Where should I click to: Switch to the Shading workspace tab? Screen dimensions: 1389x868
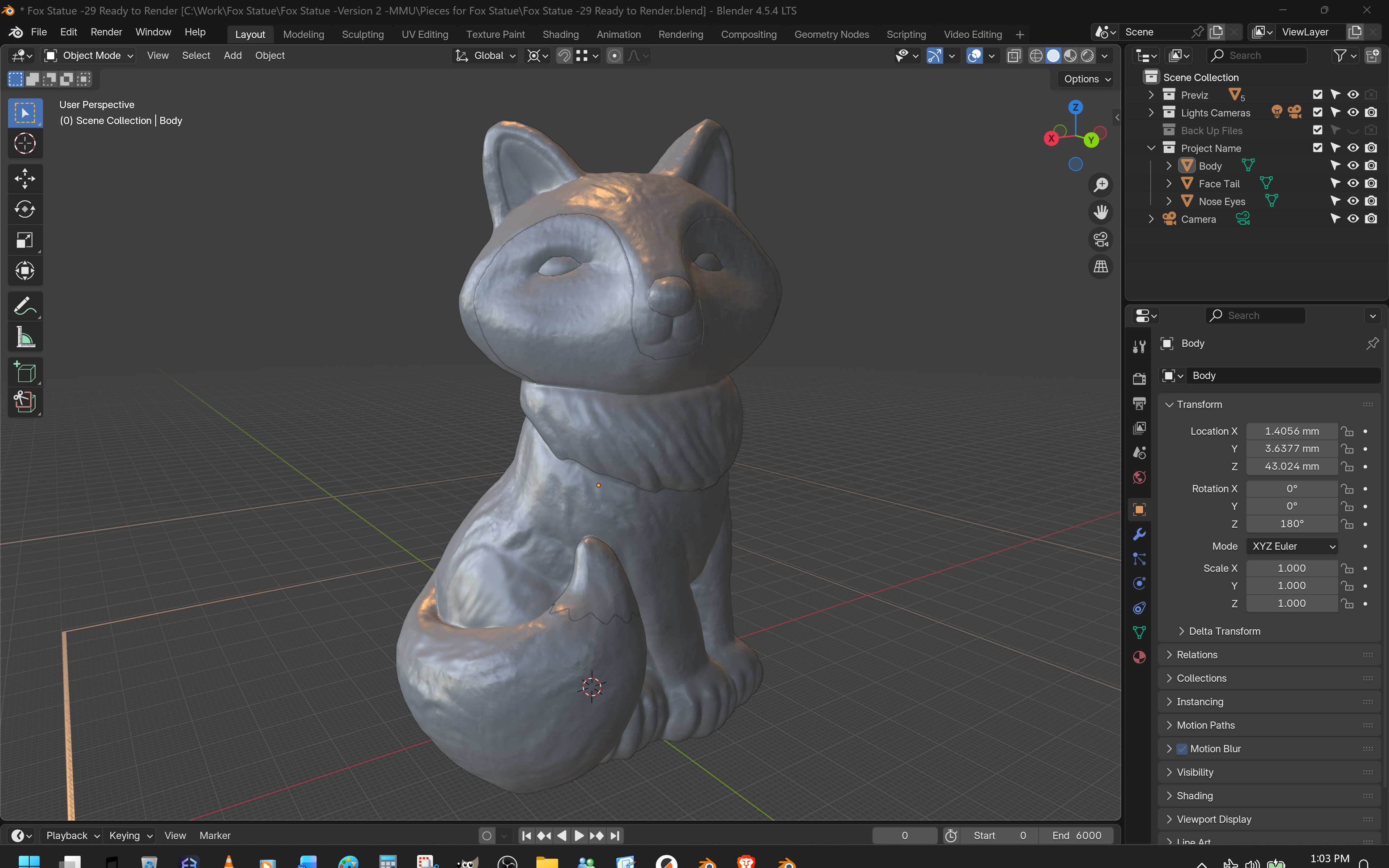pyautogui.click(x=560, y=34)
